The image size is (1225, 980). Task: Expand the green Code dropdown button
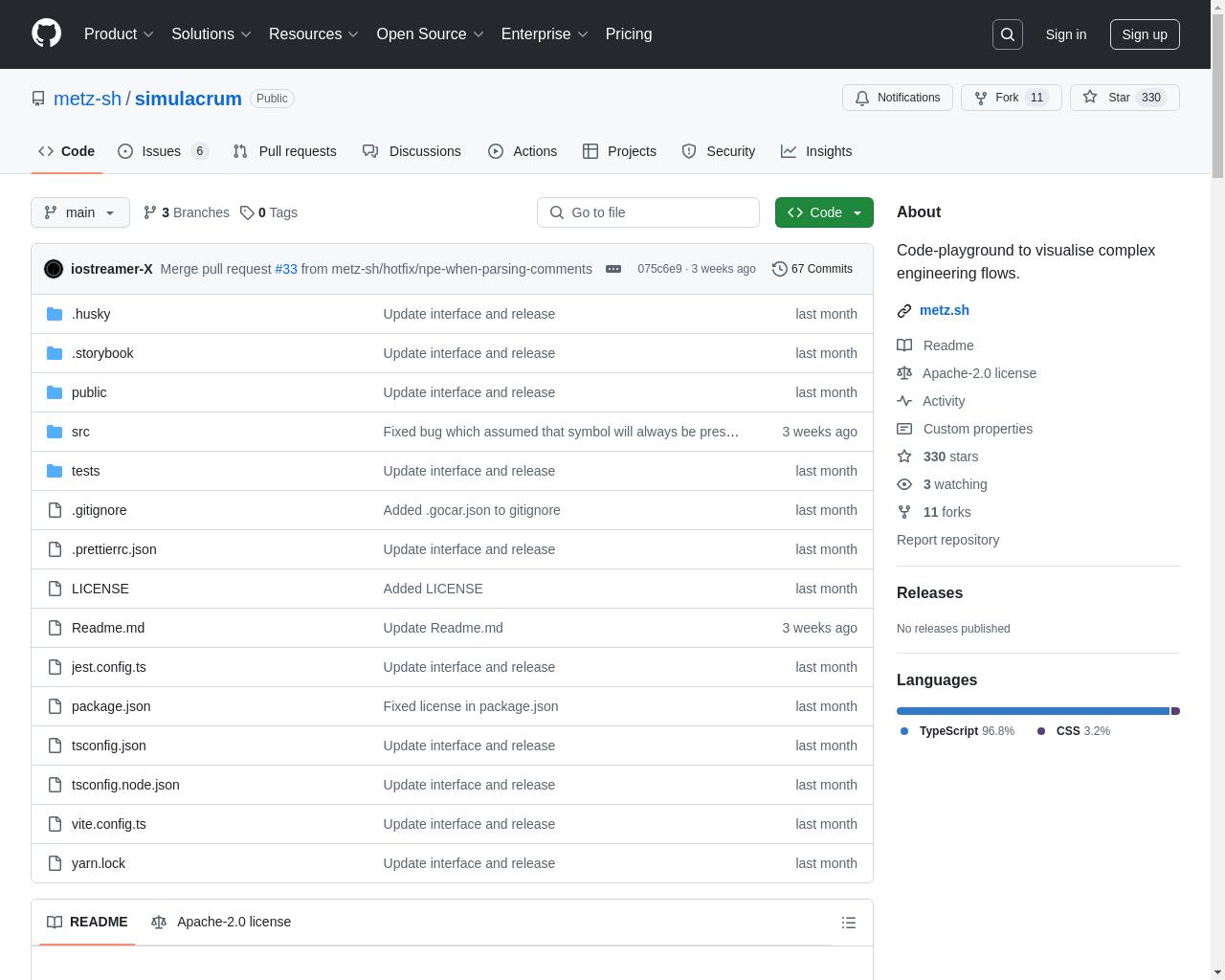pyautogui.click(x=824, y=212)
